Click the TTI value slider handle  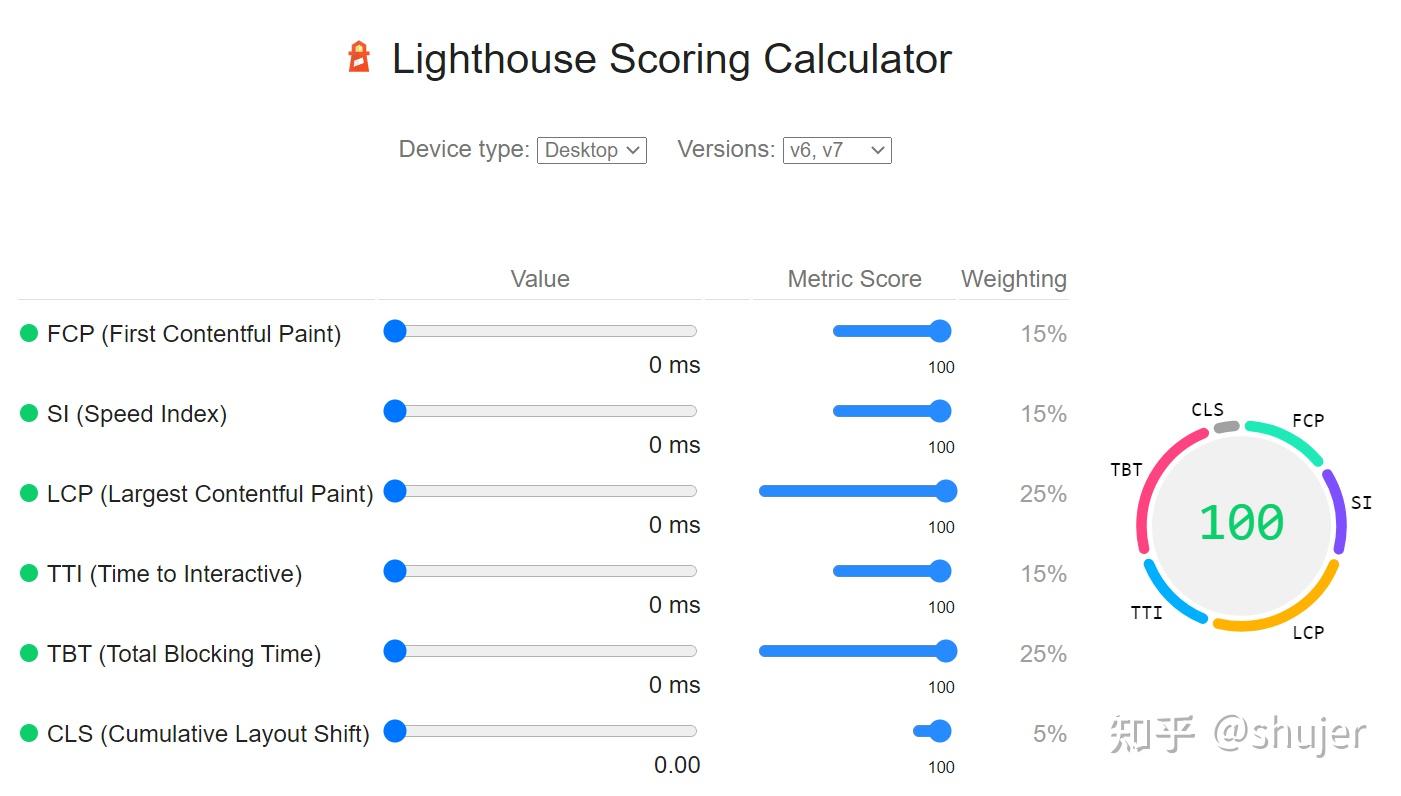click(394, 571)
